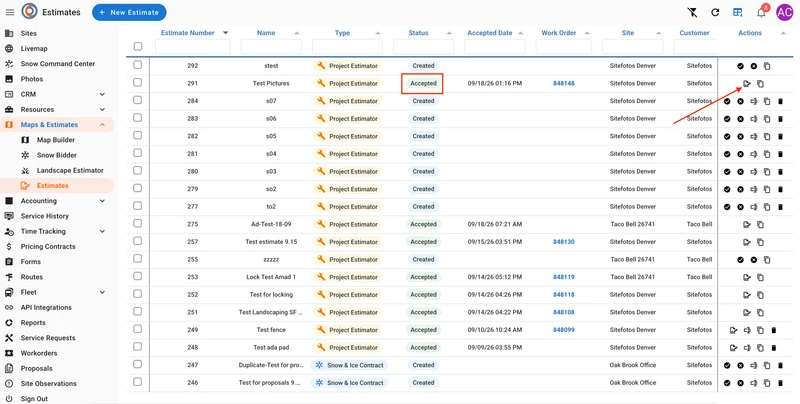
Task: Click the Name column filter input
Action: pos(271,47)
